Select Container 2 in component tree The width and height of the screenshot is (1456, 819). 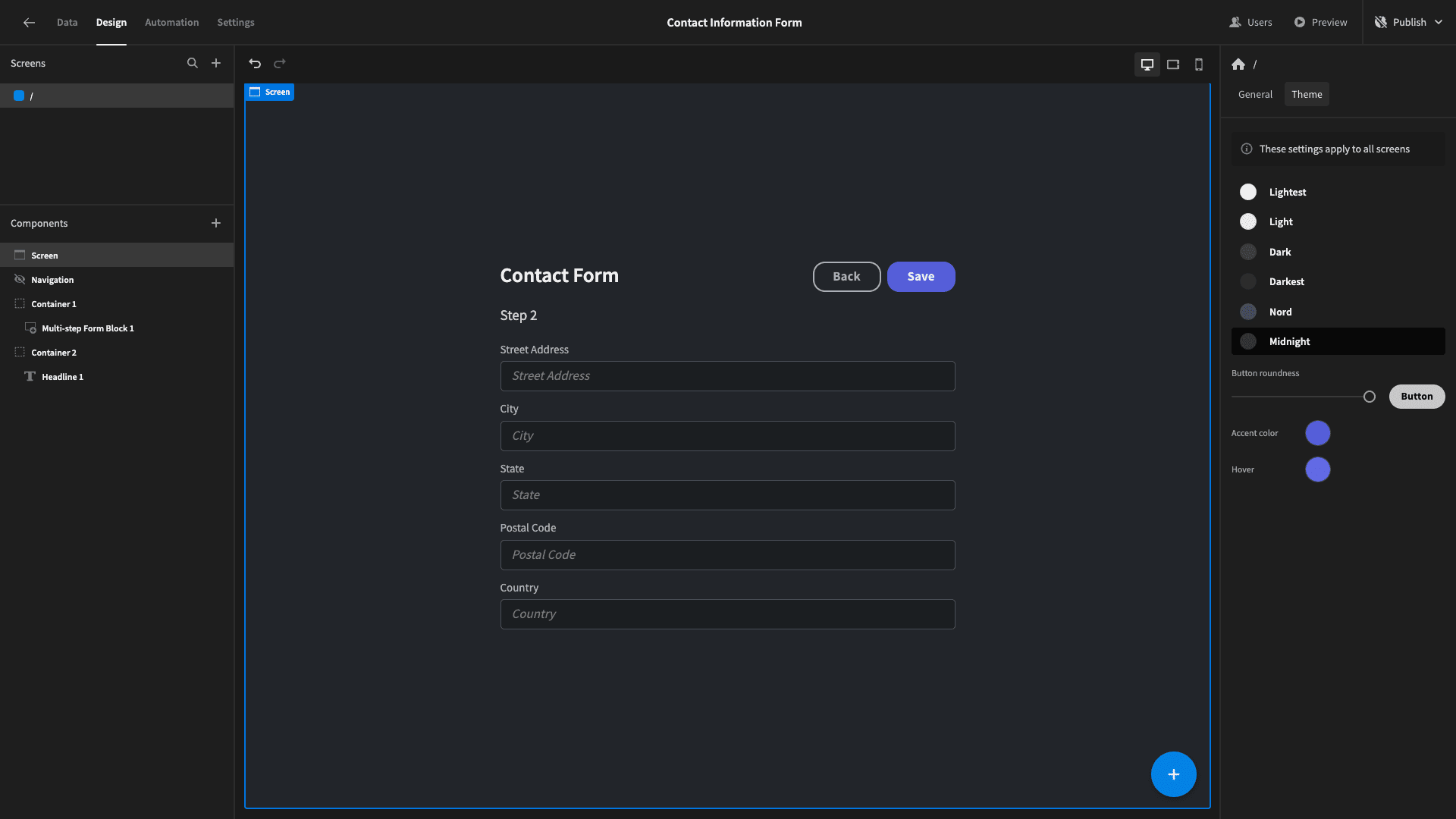click(x=117, y=353)
